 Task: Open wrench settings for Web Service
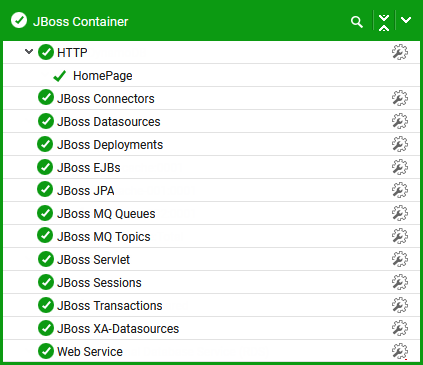[x=400, y=351]
